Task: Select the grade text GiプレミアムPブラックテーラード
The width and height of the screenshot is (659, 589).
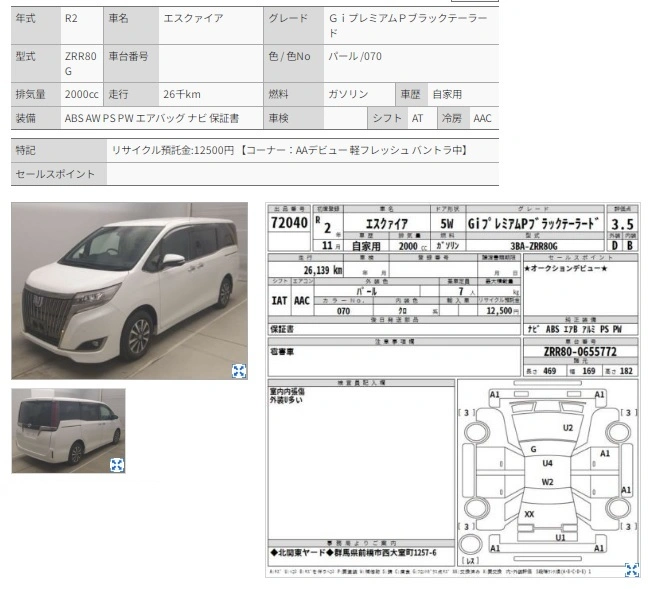Action: [407, 25]
